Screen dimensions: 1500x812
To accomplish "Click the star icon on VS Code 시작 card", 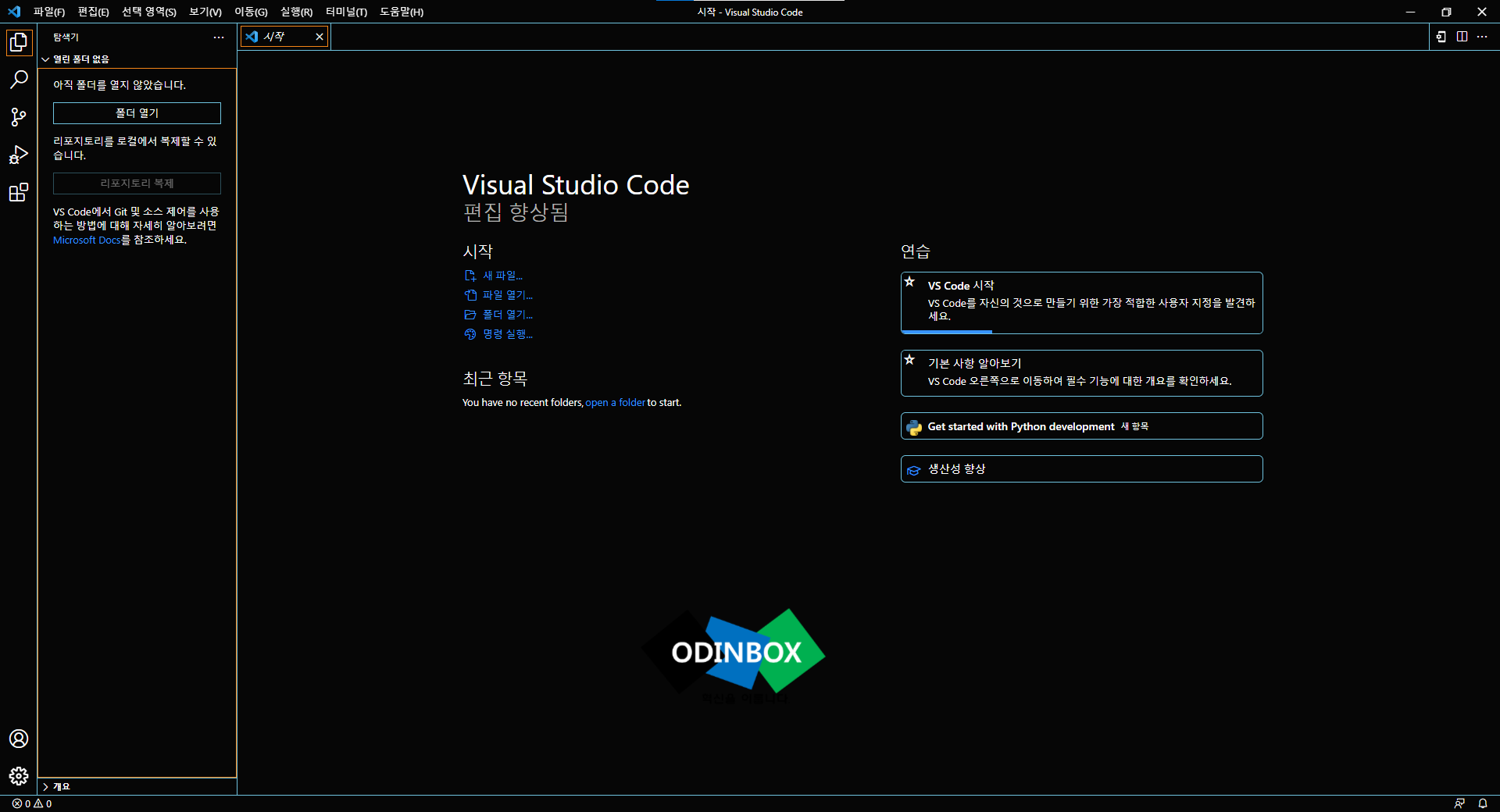I will coord(909,282).
